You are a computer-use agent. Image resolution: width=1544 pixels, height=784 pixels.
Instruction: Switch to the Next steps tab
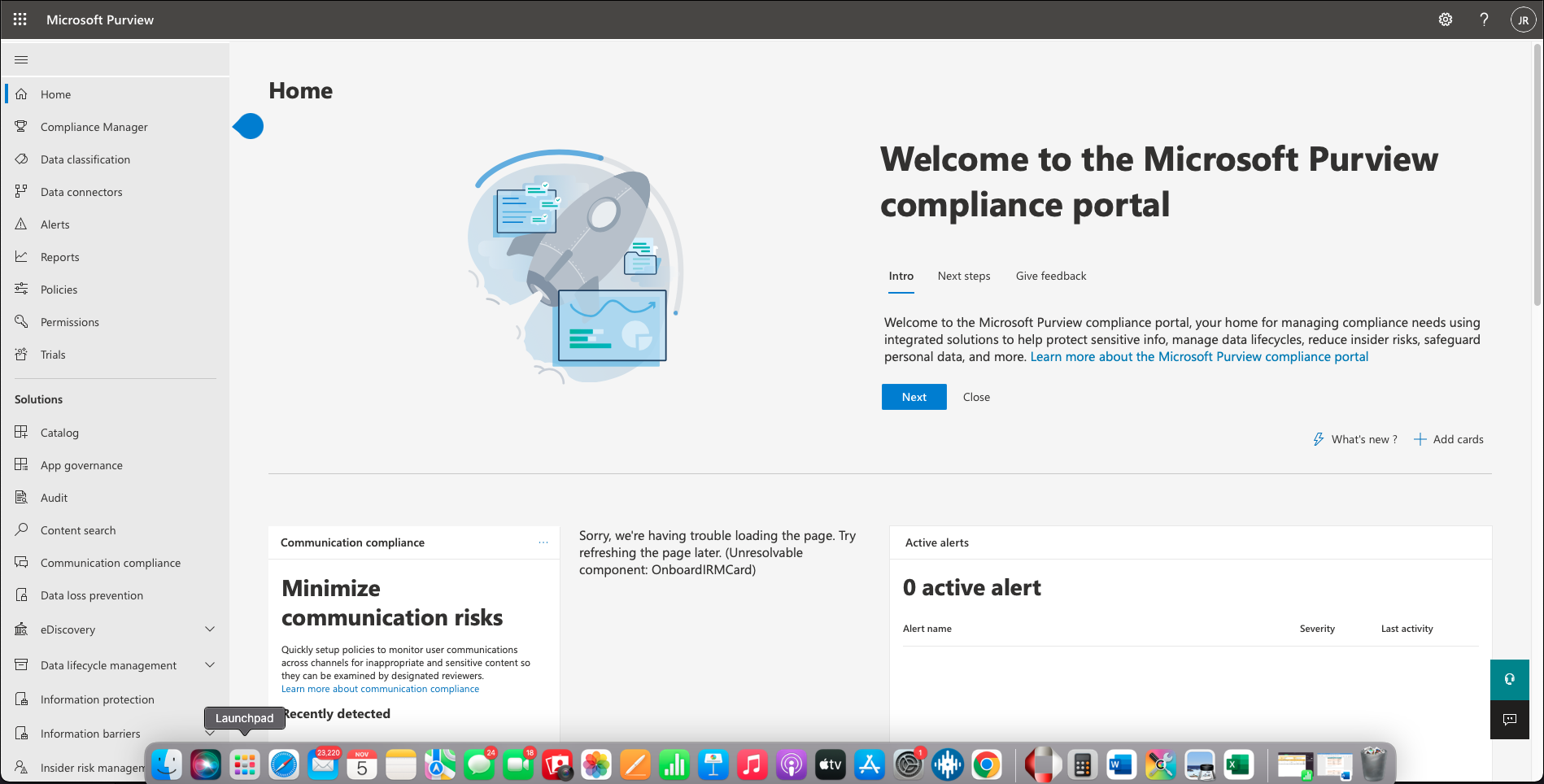[x=963, y=276]
